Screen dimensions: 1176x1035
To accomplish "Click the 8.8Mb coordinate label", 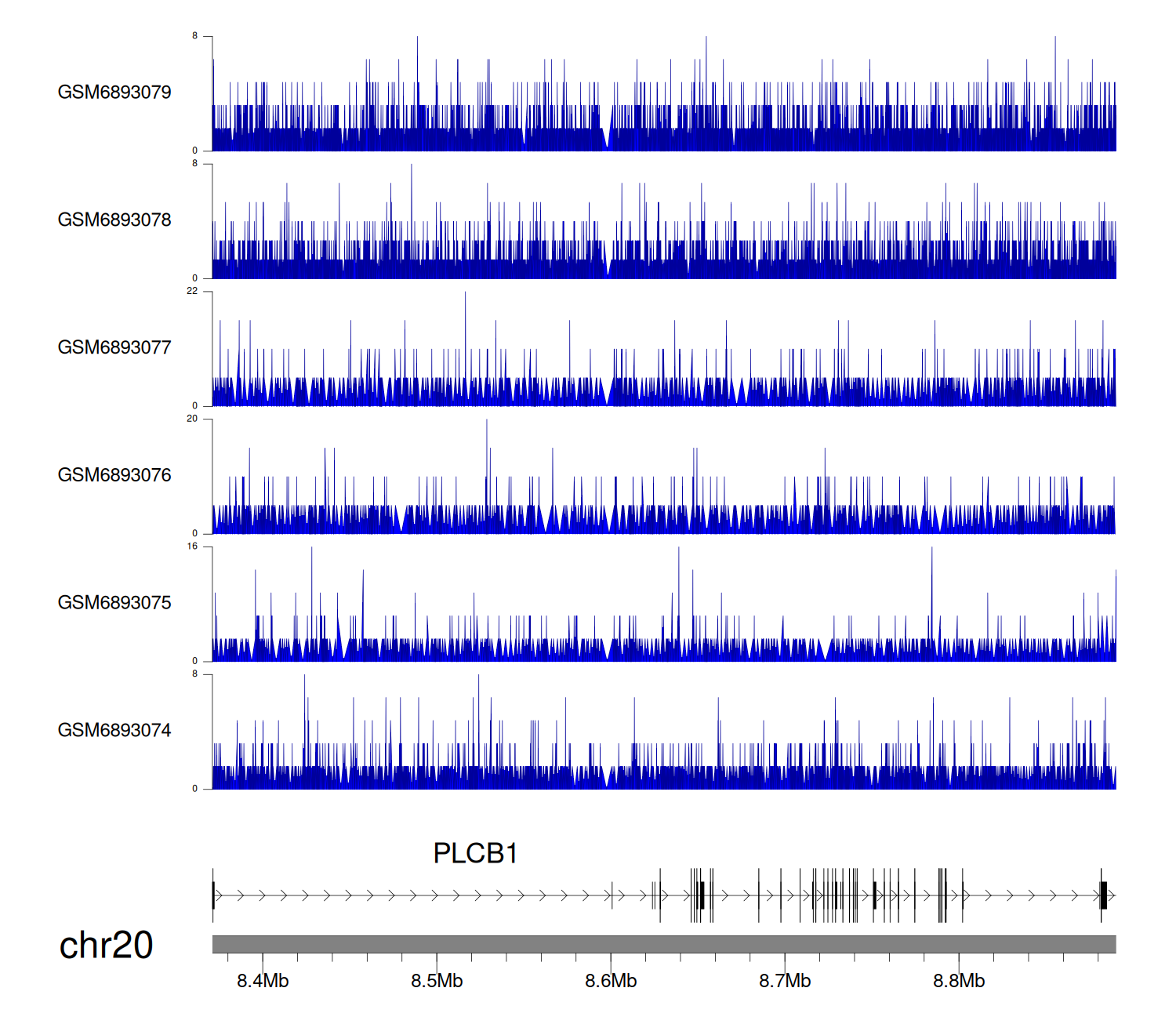I will [x=959, y=981].
